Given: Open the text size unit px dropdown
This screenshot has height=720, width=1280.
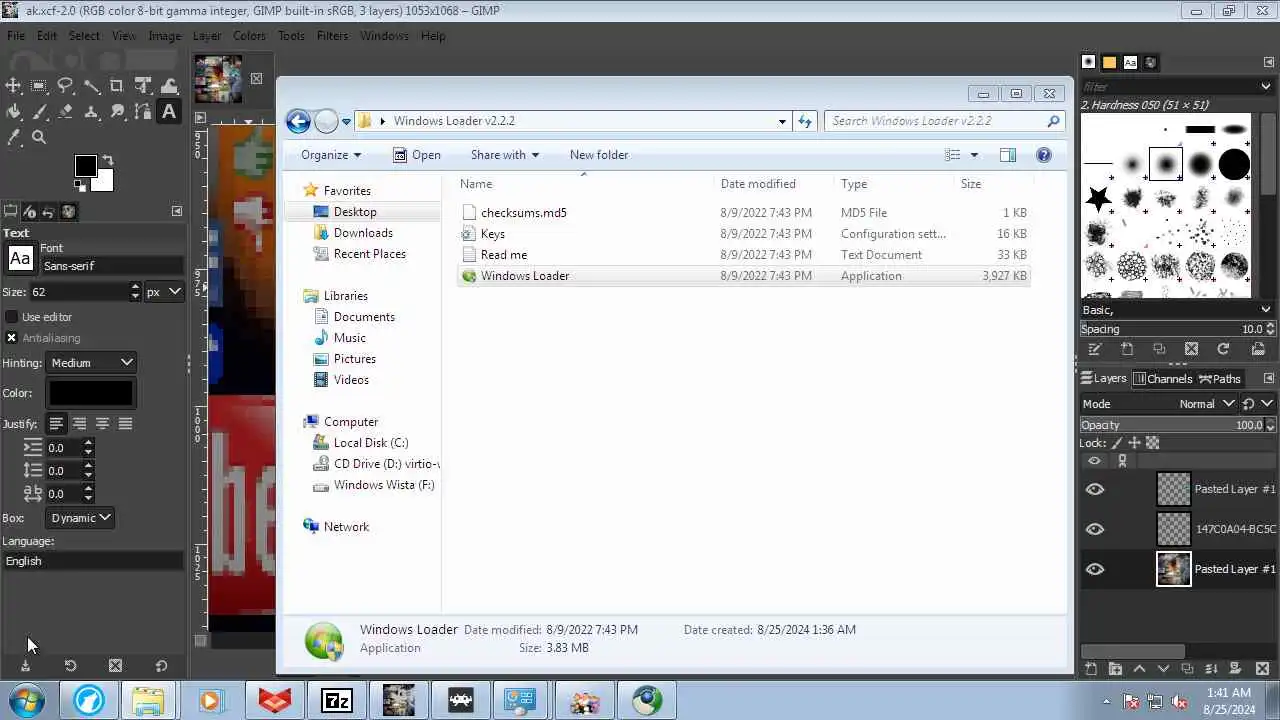Looking at the screenshot, I should pos(163,292).
